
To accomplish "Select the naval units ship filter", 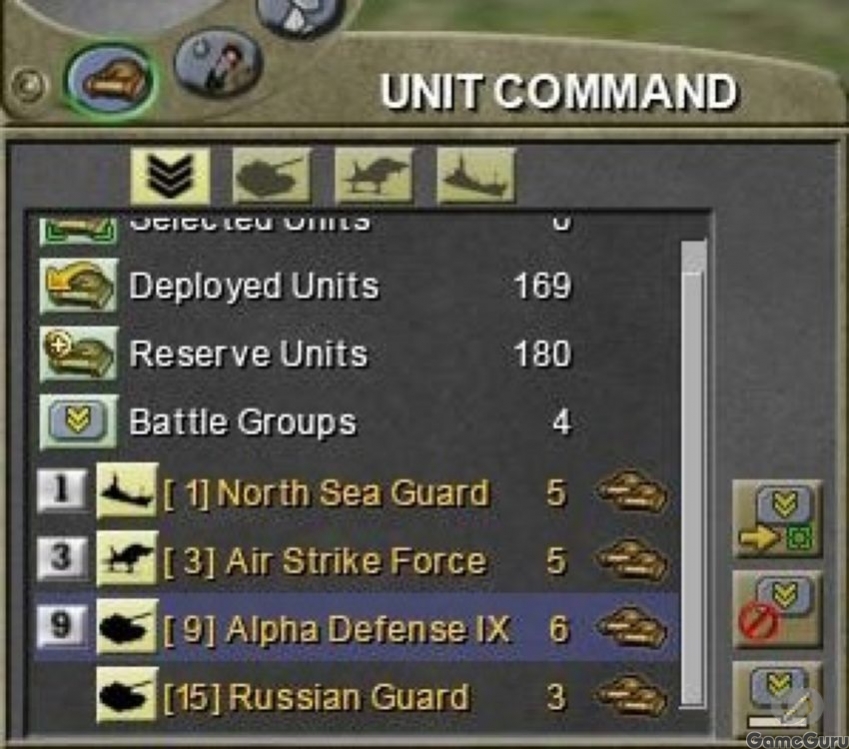I will click(476, 176).
